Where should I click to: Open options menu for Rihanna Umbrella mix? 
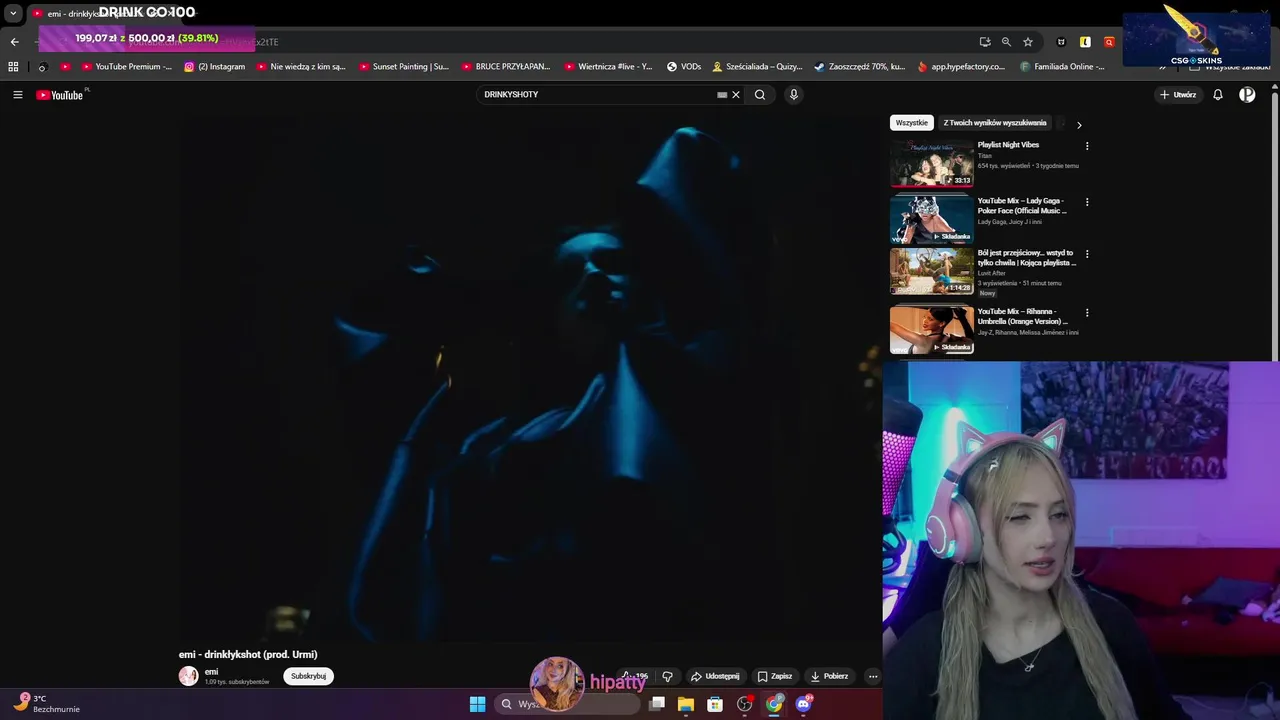click(x=1087, y=313)
